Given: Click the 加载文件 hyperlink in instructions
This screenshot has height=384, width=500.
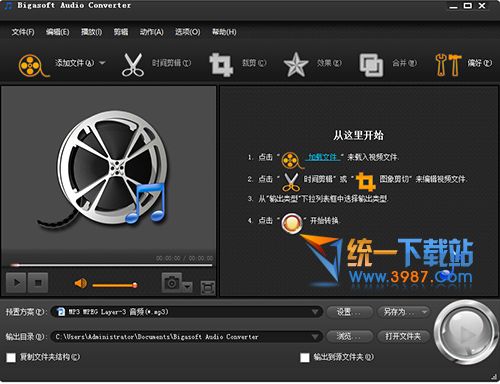Looking at the screenshot, I should [322, 157].
